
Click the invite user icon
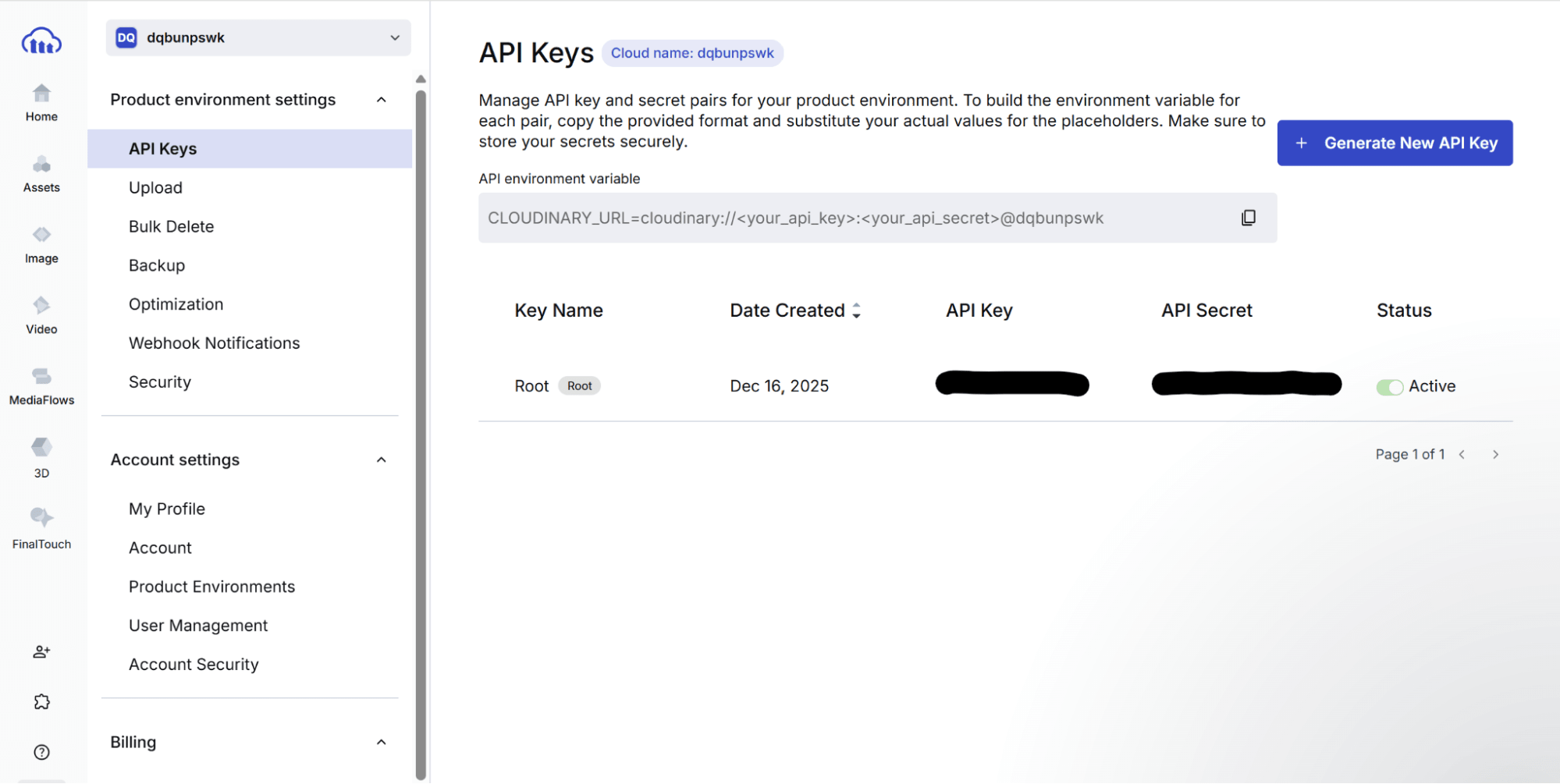tap(41, 651)
